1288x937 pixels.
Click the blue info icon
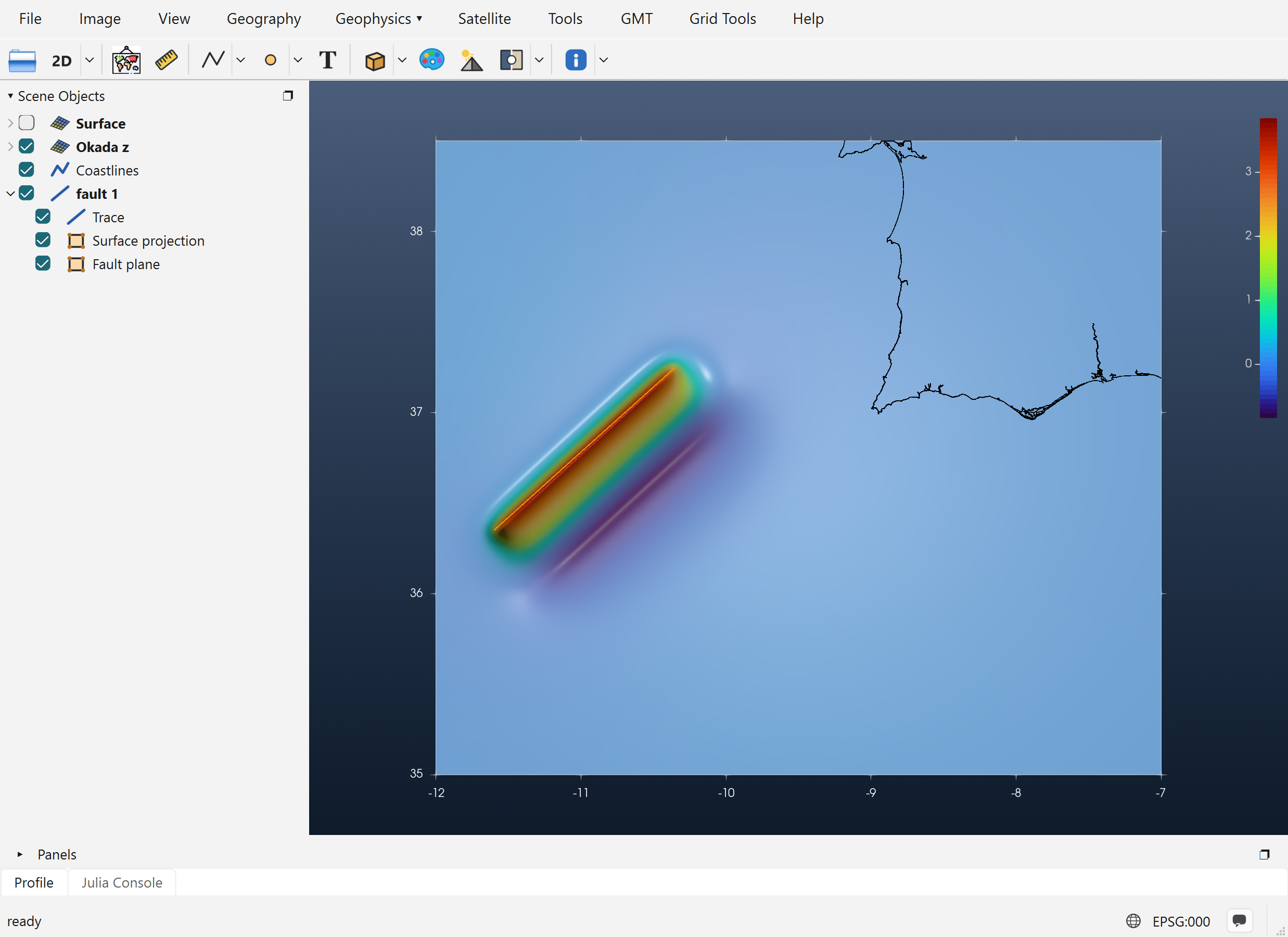click(576, 60)
